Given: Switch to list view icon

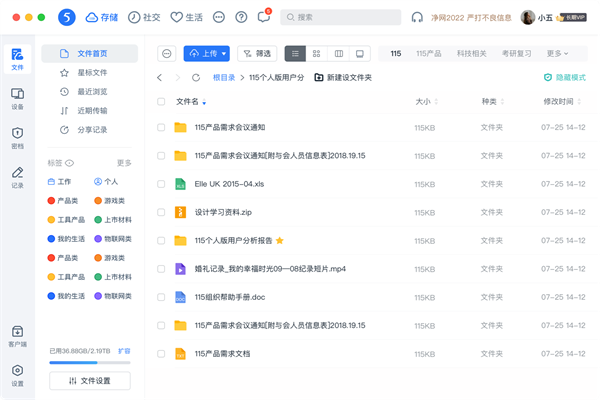Looking at the screenshot, I should [295, 54].
